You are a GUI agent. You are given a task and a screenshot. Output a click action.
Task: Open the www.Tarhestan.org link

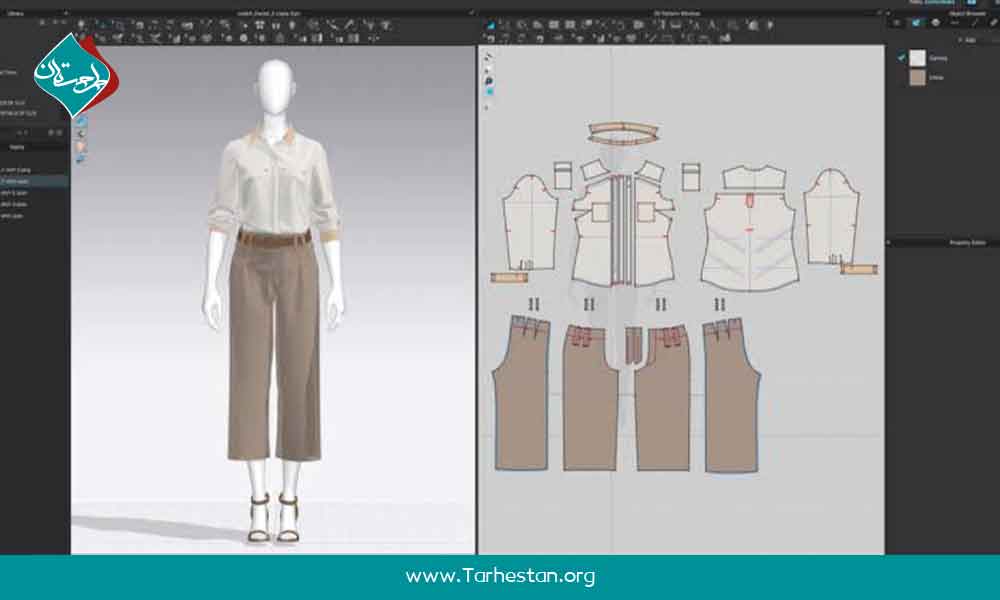coord(500,576)
